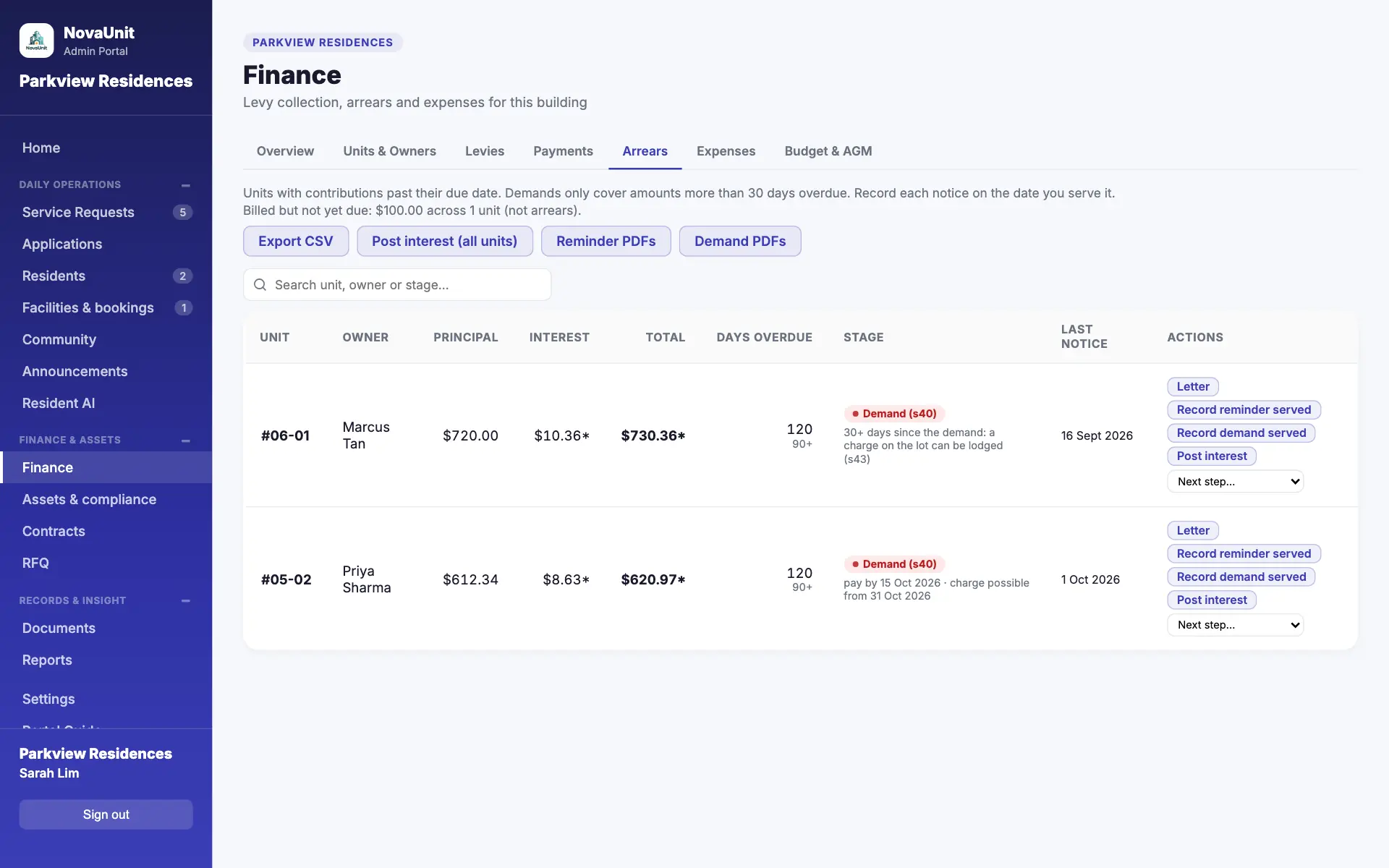This screenshot has height=868, width=1389.
Task: Open Next step dropdown for unit #05-02
Action: 1235,625
